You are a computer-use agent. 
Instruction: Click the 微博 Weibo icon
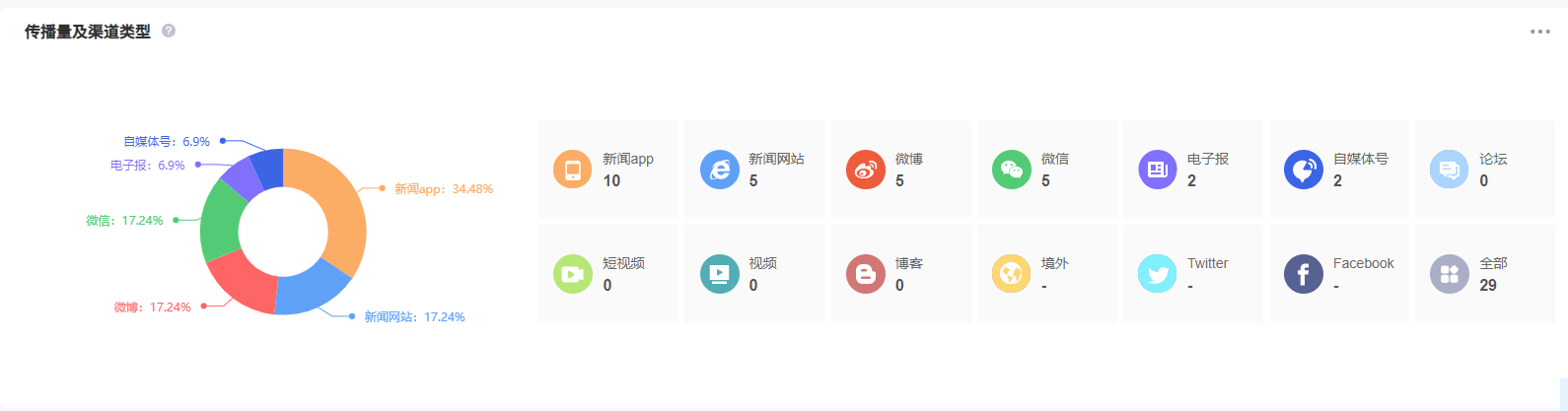865,170
